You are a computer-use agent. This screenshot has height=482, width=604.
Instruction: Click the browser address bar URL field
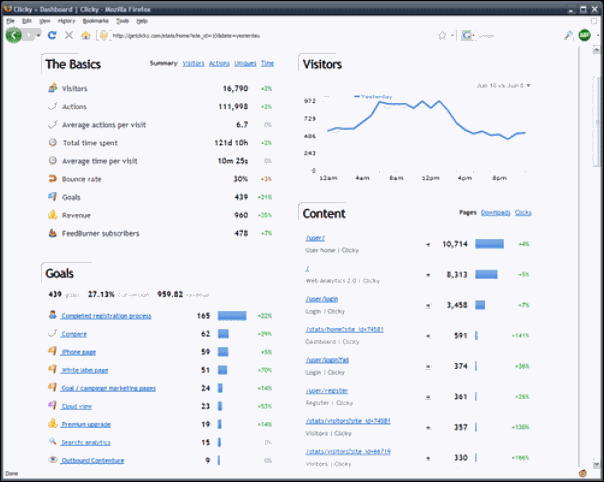[270, 36]
